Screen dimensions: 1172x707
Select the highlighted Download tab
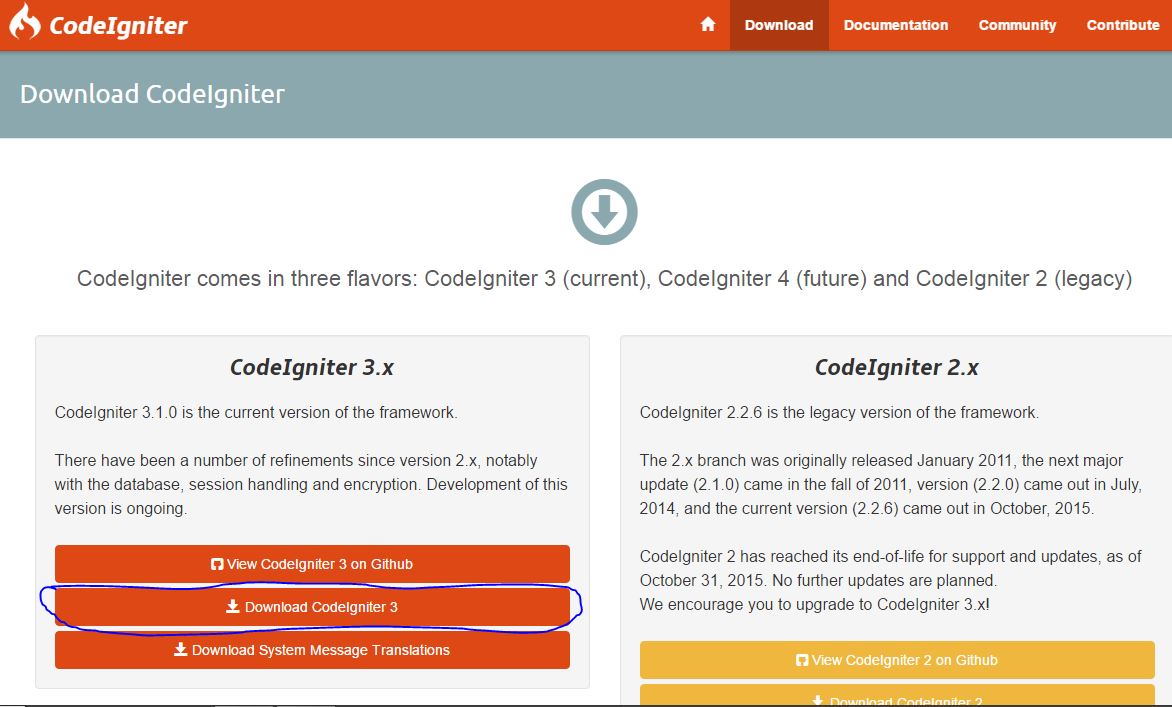[779, 24]
